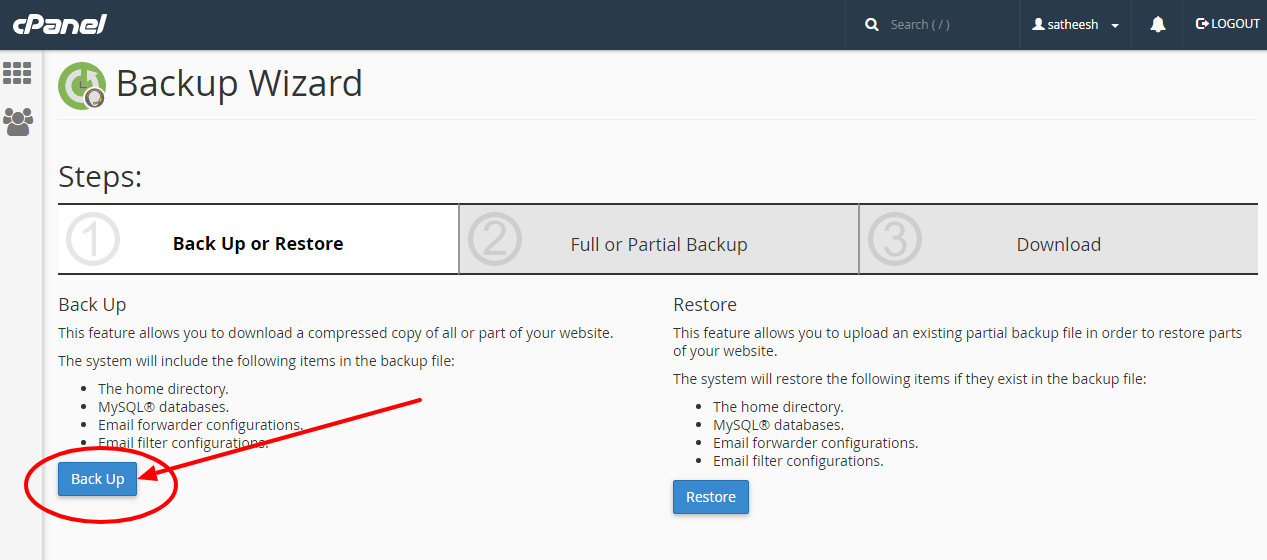The image size is (1267, 560).
Task: Click the cPanel logo
Action: coord(59,24)
